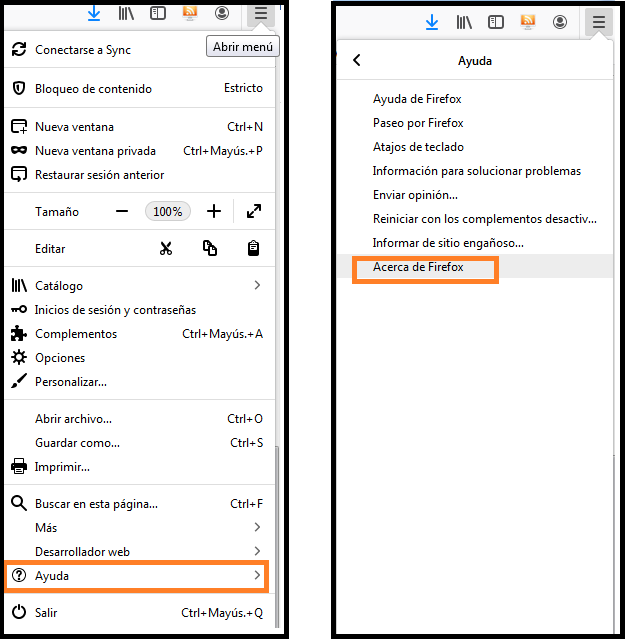Expand the Desarrollador web submenu
The height and width of the screenshot is (639, 625).
coord(138,552)
